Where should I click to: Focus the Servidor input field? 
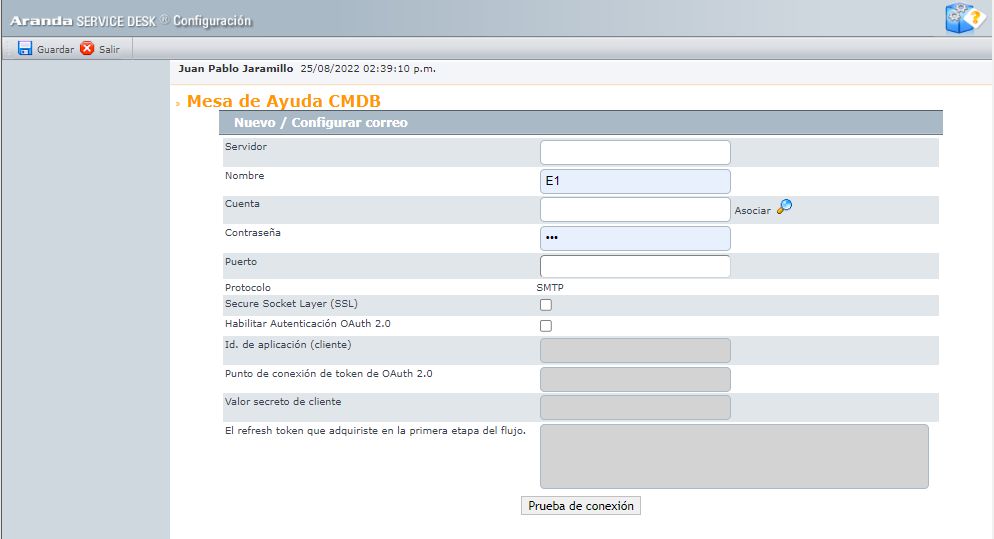[x=635, y=152]
